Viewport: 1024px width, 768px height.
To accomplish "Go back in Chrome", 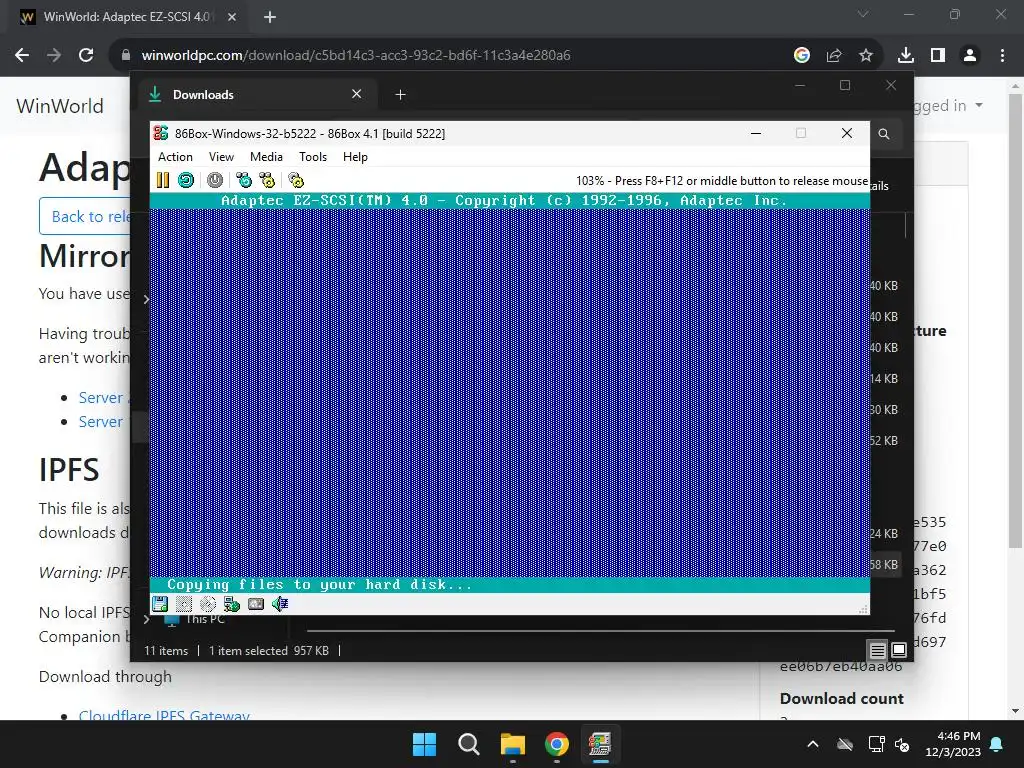I will click(22, 55).
